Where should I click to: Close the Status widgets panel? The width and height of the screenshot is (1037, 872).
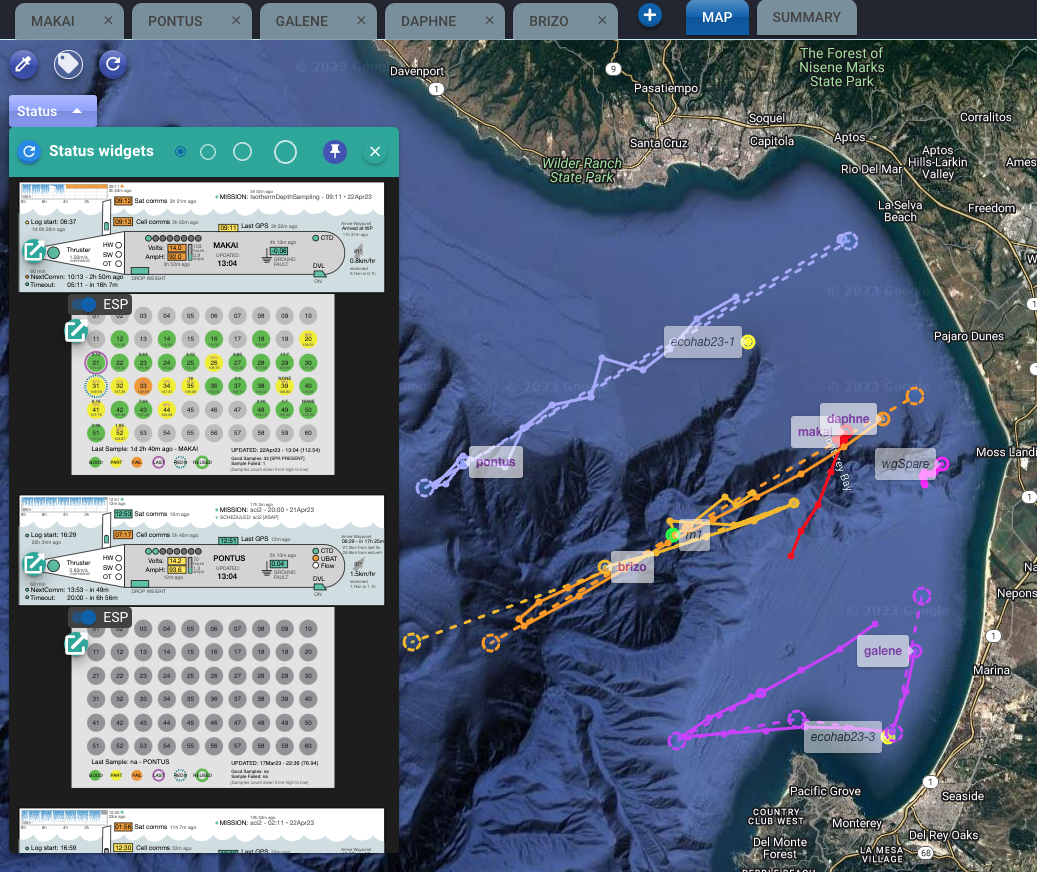(x=375, y=151)
